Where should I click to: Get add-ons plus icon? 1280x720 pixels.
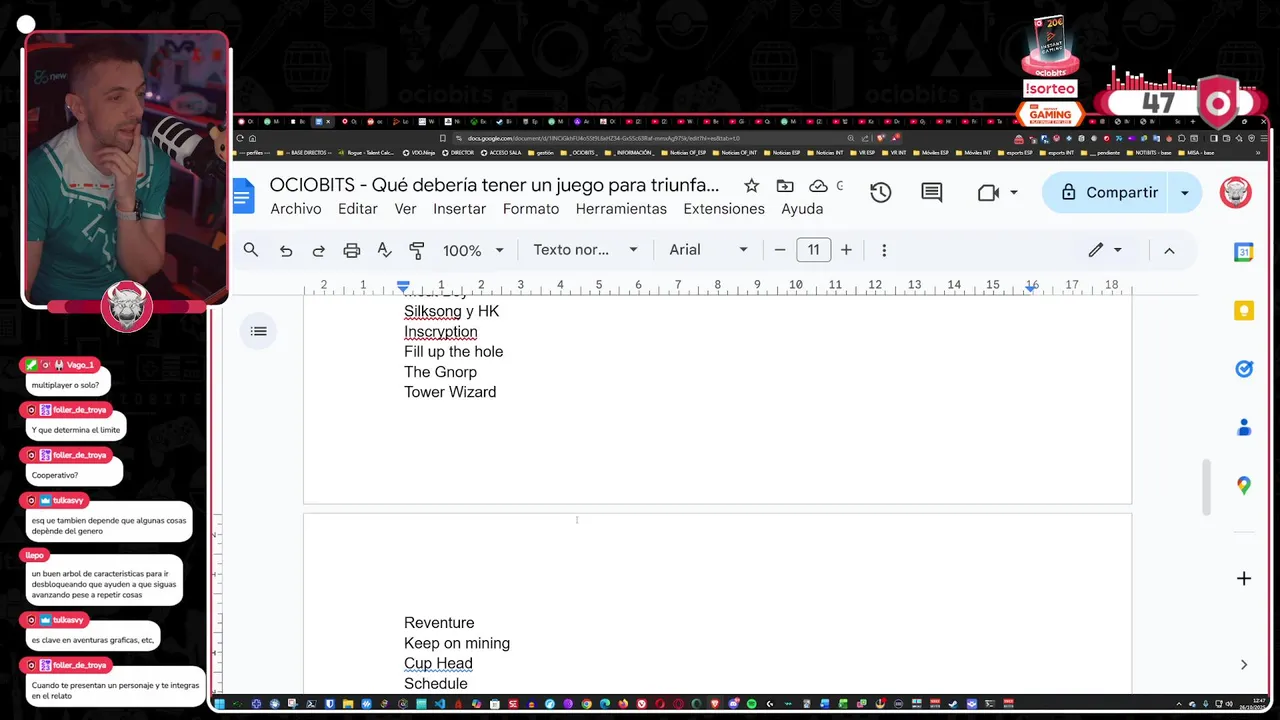(x=1244, y=578)
